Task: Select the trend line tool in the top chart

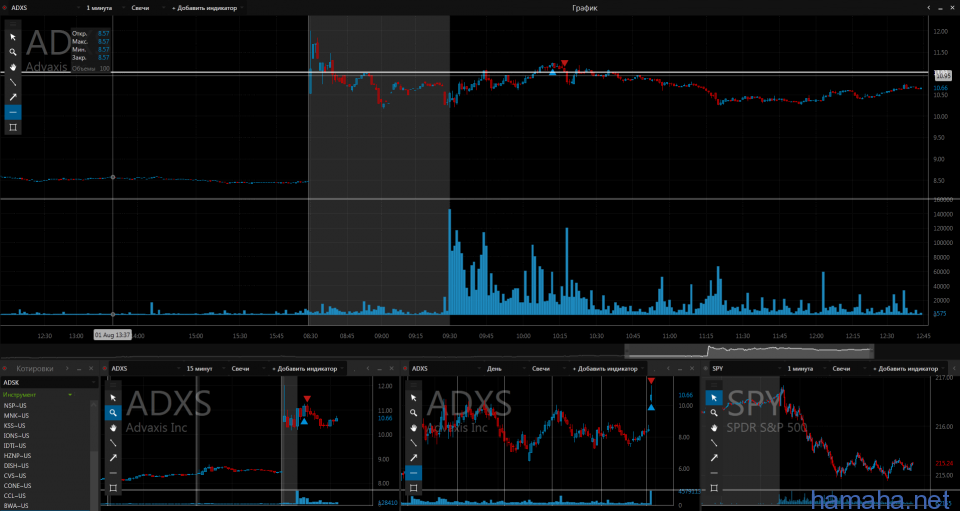Action: (x=13, y=82)
